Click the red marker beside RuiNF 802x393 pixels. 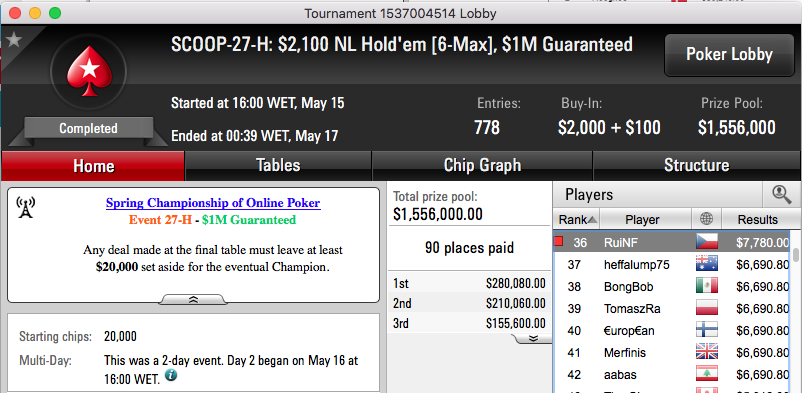(x=559, y=242)
